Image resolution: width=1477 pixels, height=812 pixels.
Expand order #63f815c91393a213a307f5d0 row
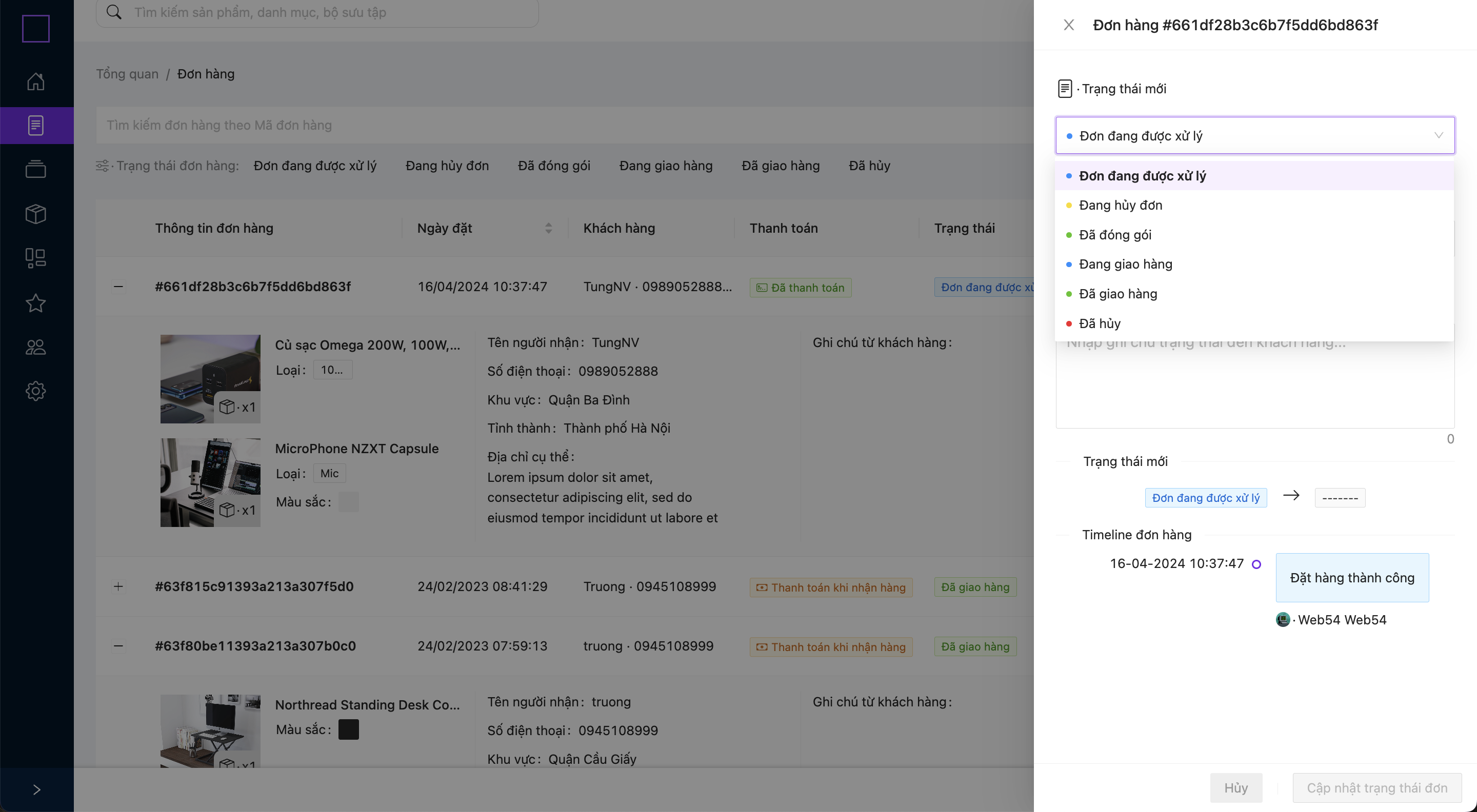[x=118, y=586]
